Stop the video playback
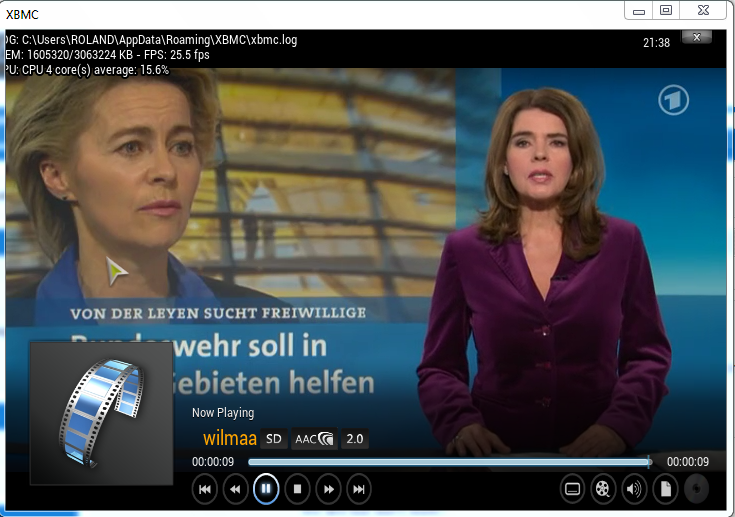735x517 pixels. point(297,489)
